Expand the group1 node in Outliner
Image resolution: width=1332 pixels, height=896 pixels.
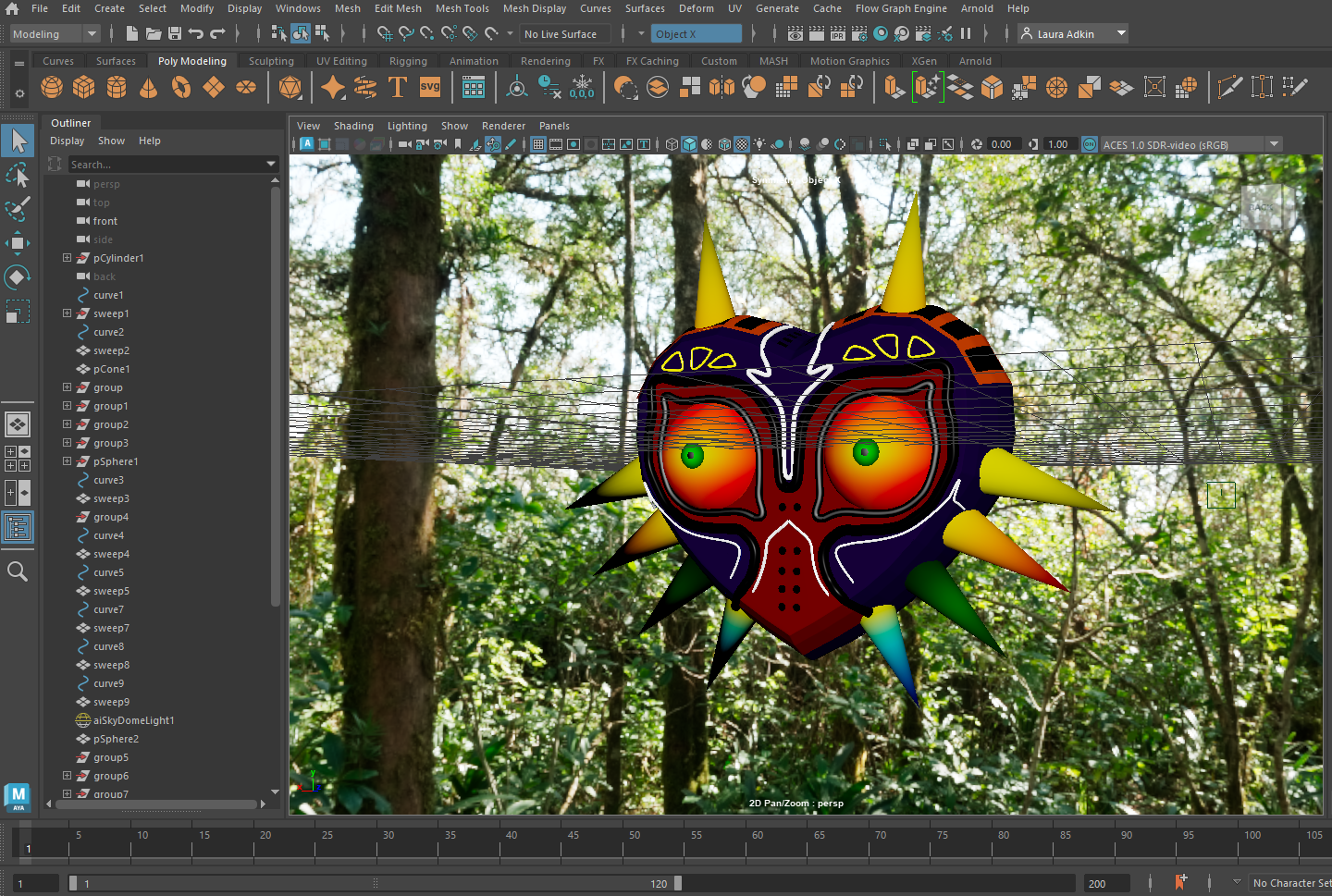tap(67, 406)
